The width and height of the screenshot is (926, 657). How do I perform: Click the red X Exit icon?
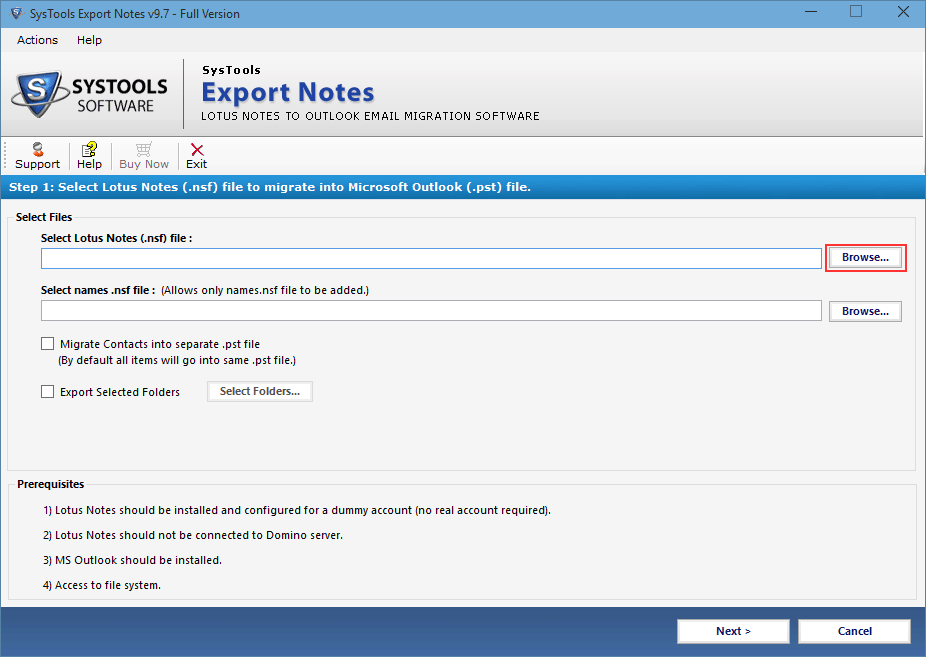click(x=197, y=149)
